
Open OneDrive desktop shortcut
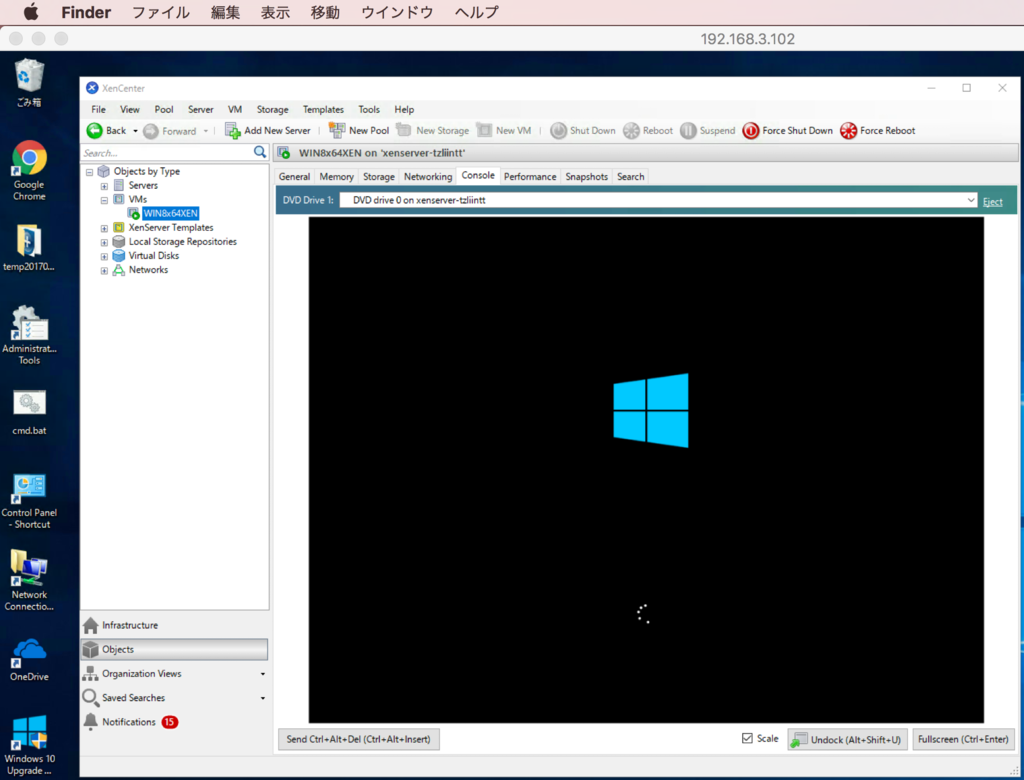click(x=29, y=660)
